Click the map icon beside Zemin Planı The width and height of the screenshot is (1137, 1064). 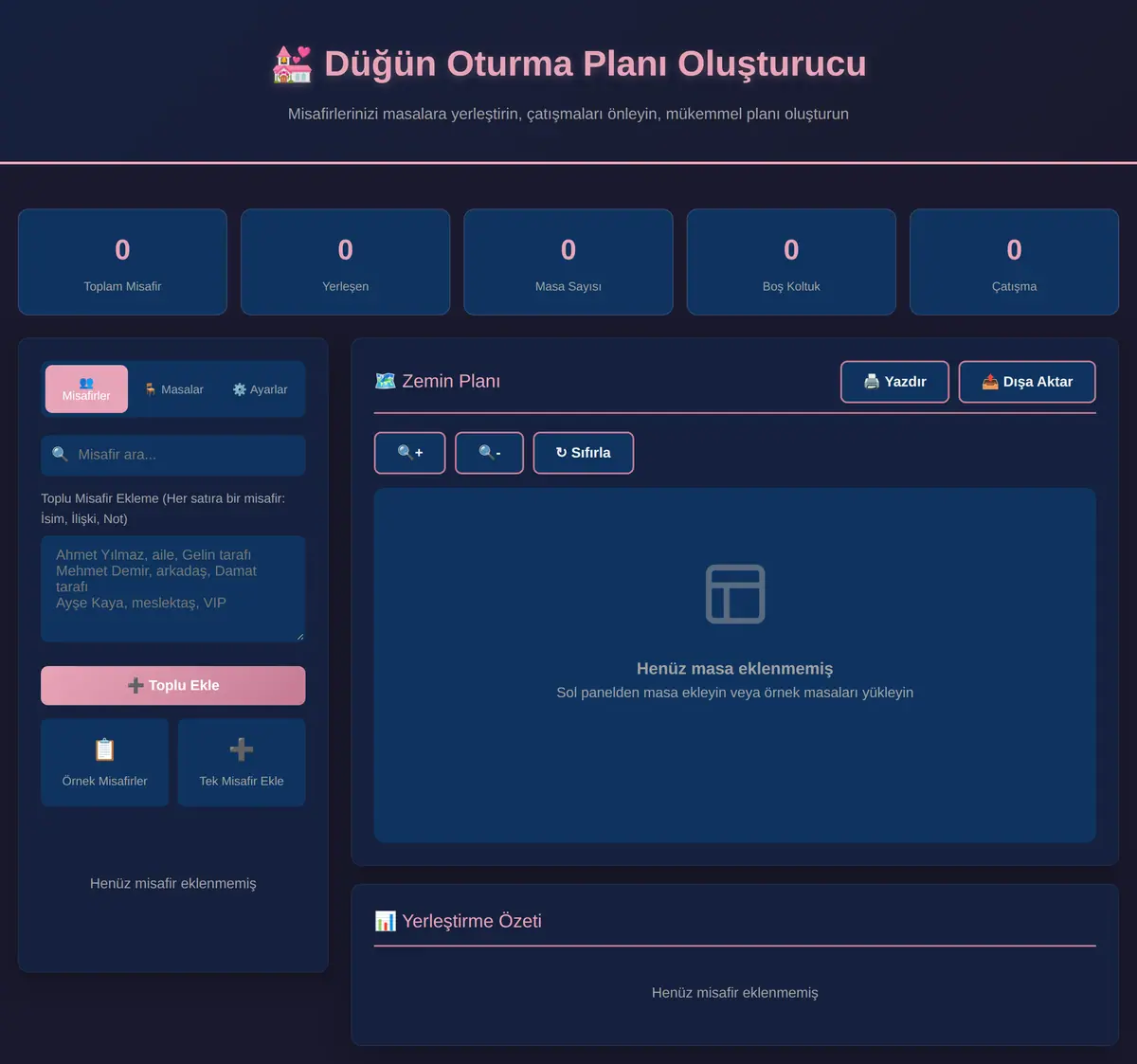385,381
